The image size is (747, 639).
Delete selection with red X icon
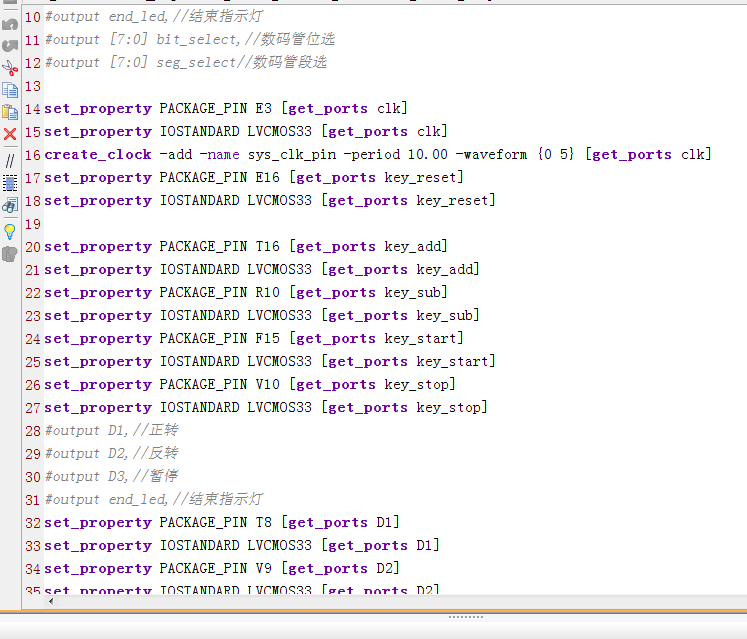pyautogui.click(x=10, y=134)
